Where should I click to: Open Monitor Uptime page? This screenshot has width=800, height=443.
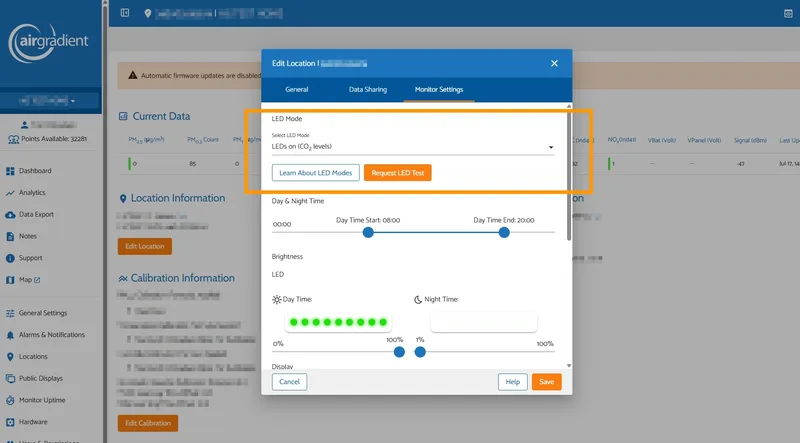click(x=42, y=400)
